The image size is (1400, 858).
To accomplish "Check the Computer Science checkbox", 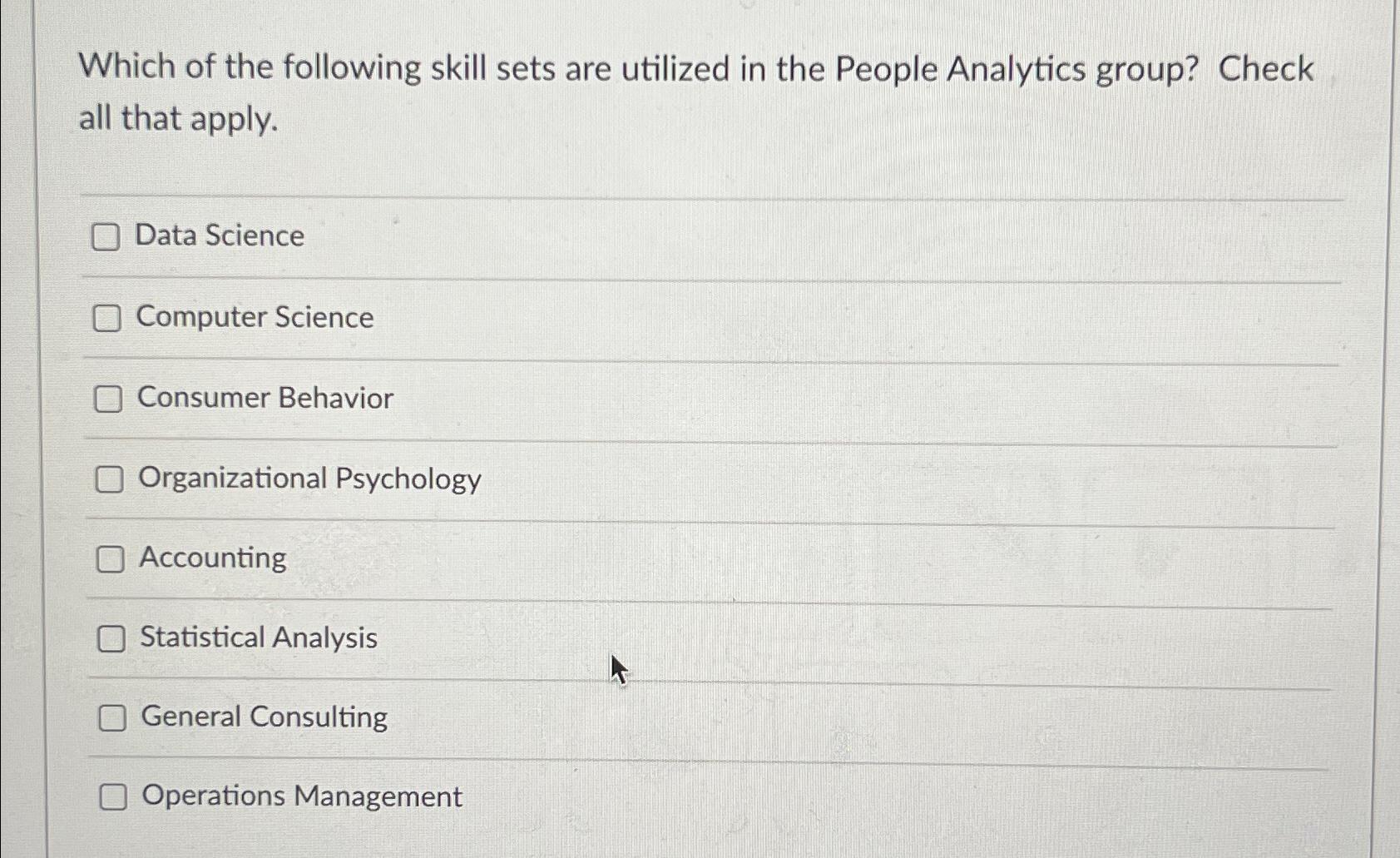I will point(109,317).
